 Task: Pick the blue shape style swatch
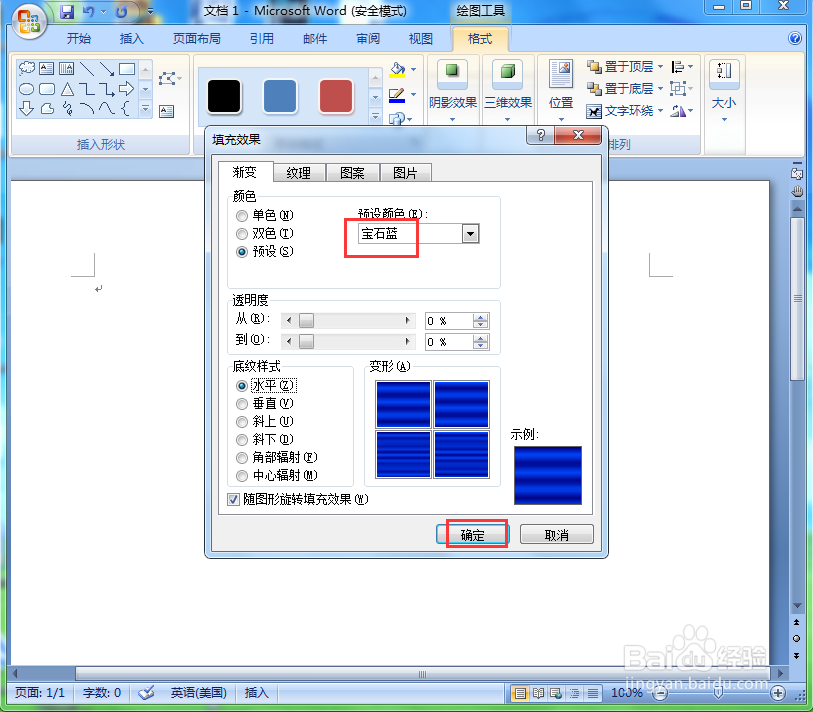point(280,96)
